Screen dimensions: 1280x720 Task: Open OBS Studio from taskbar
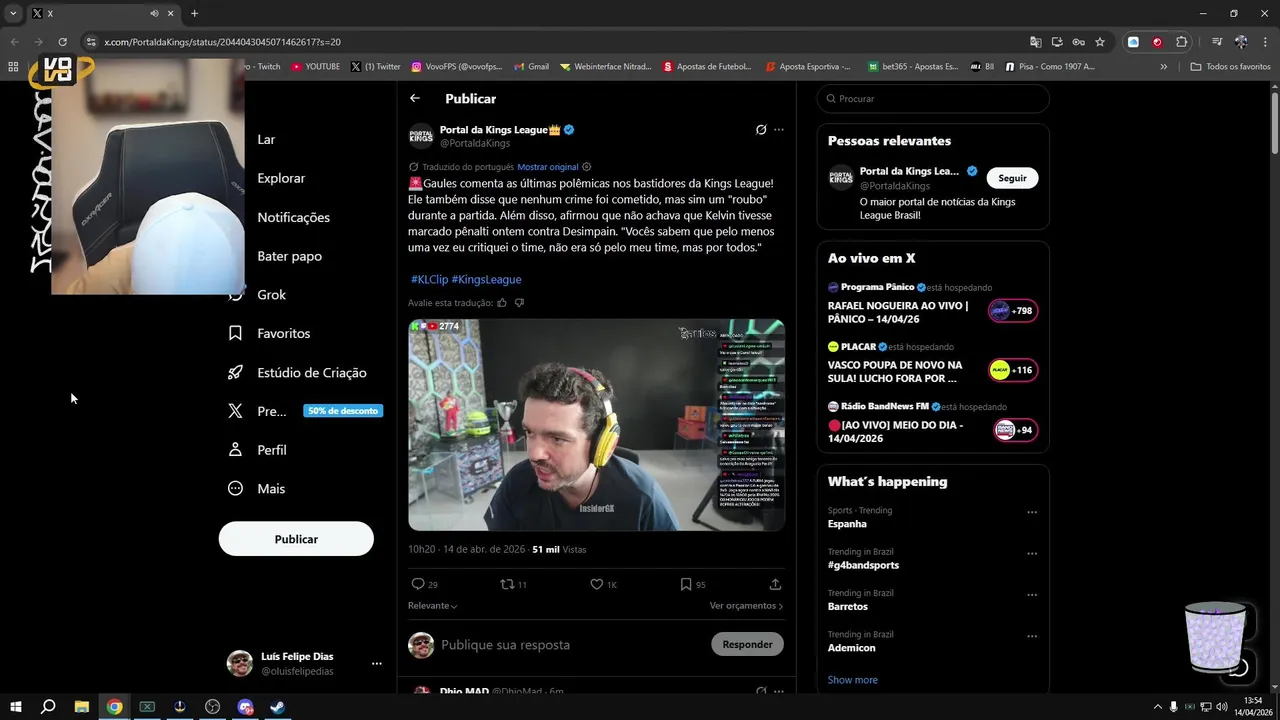(212, 707)
